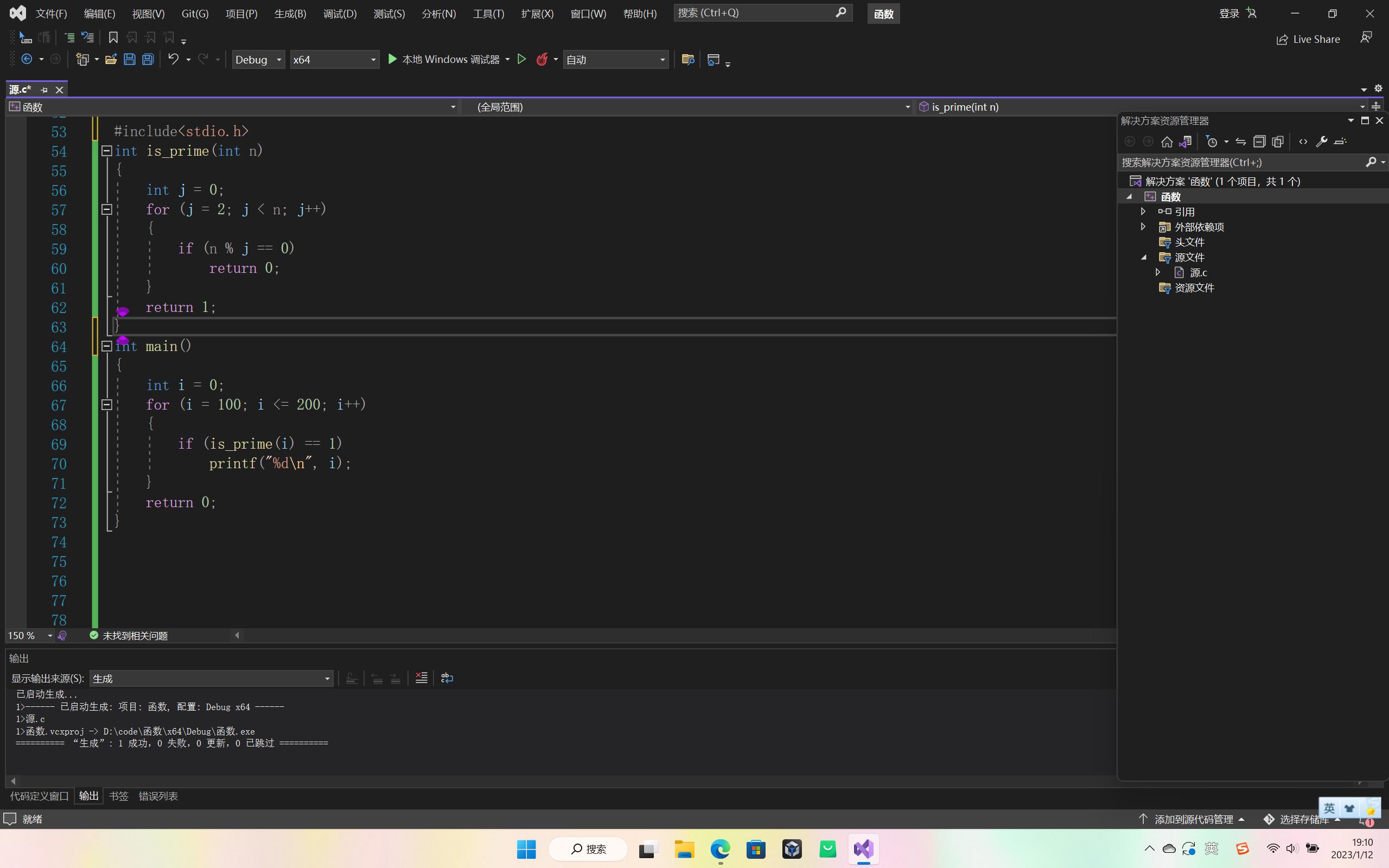Viewport: 1389px width, 868px height.
Task: Undo the last edit
Action: click(x=173, y=59)
